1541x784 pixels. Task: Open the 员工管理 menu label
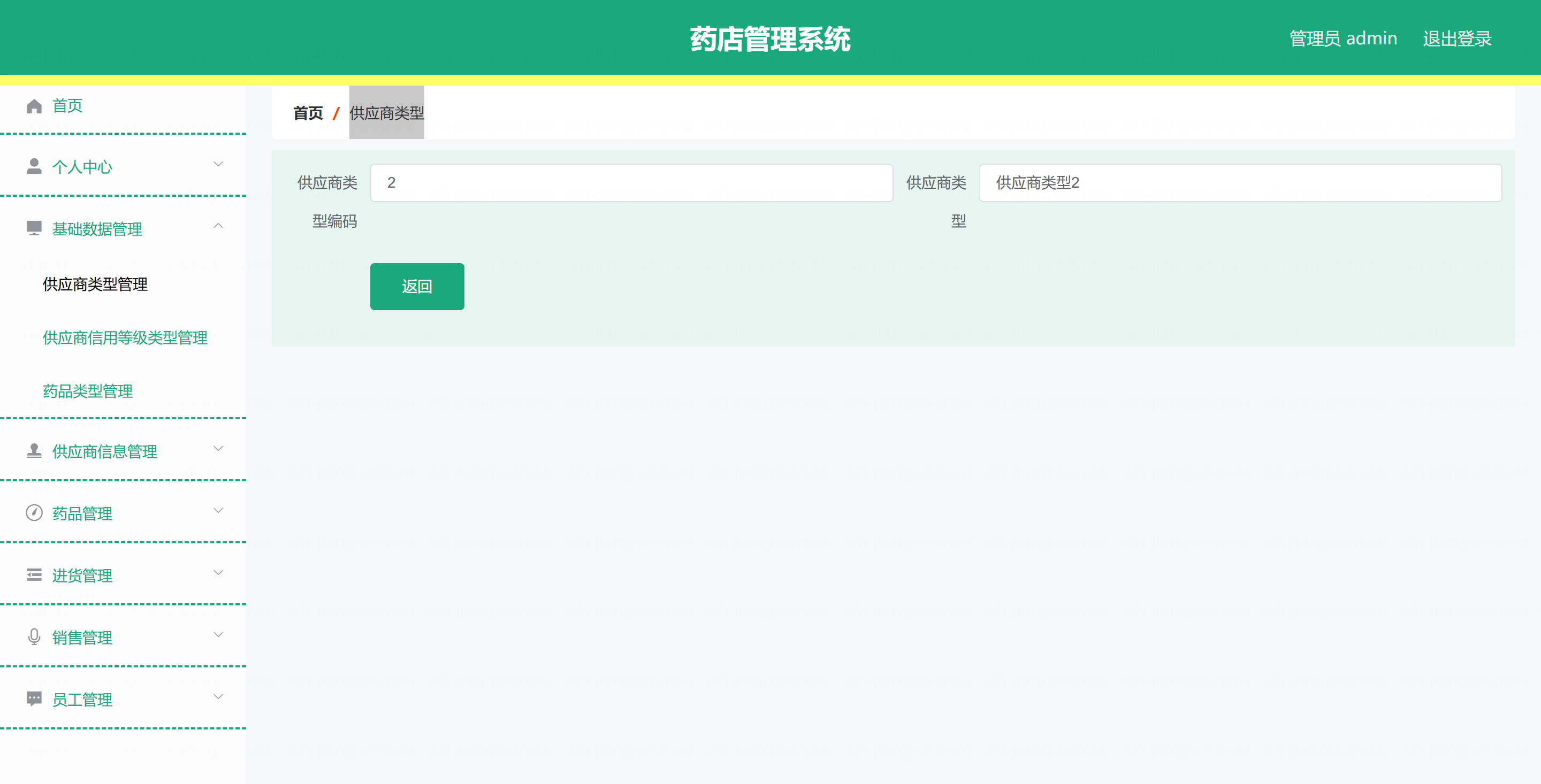pyautogui.click(x=82, y=700)
